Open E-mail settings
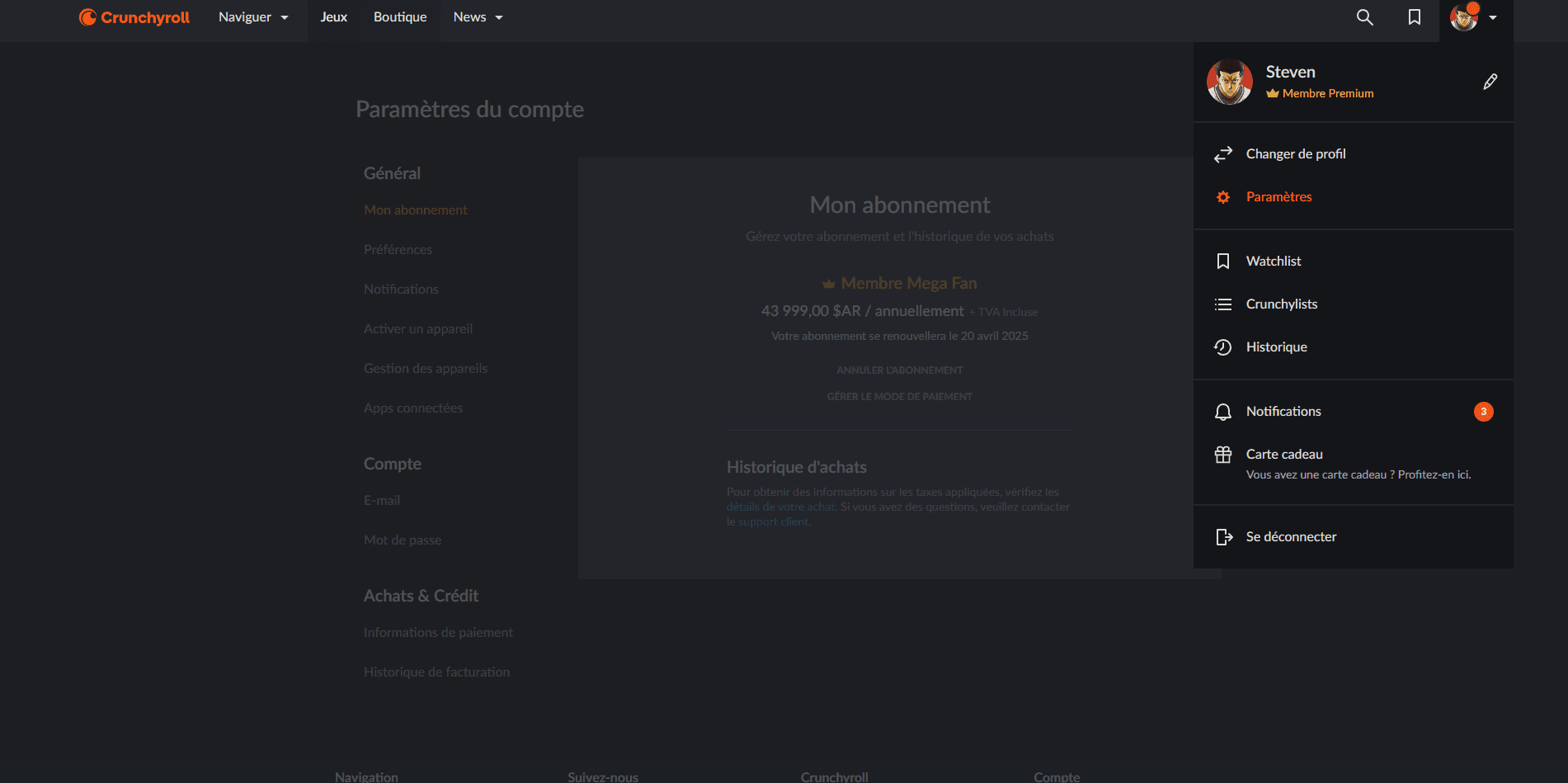Viewport: 1568px width, 783px height. pyautogui.click(x=382, y=501)
